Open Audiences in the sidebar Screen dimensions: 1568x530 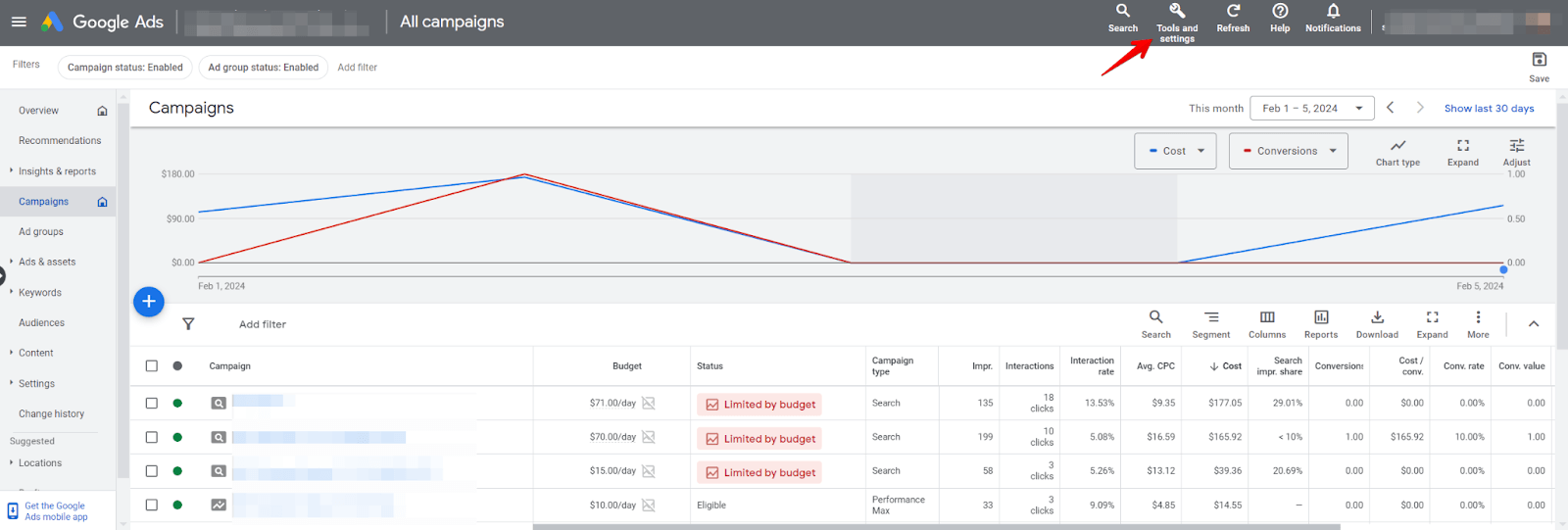[x=41, y=323]
